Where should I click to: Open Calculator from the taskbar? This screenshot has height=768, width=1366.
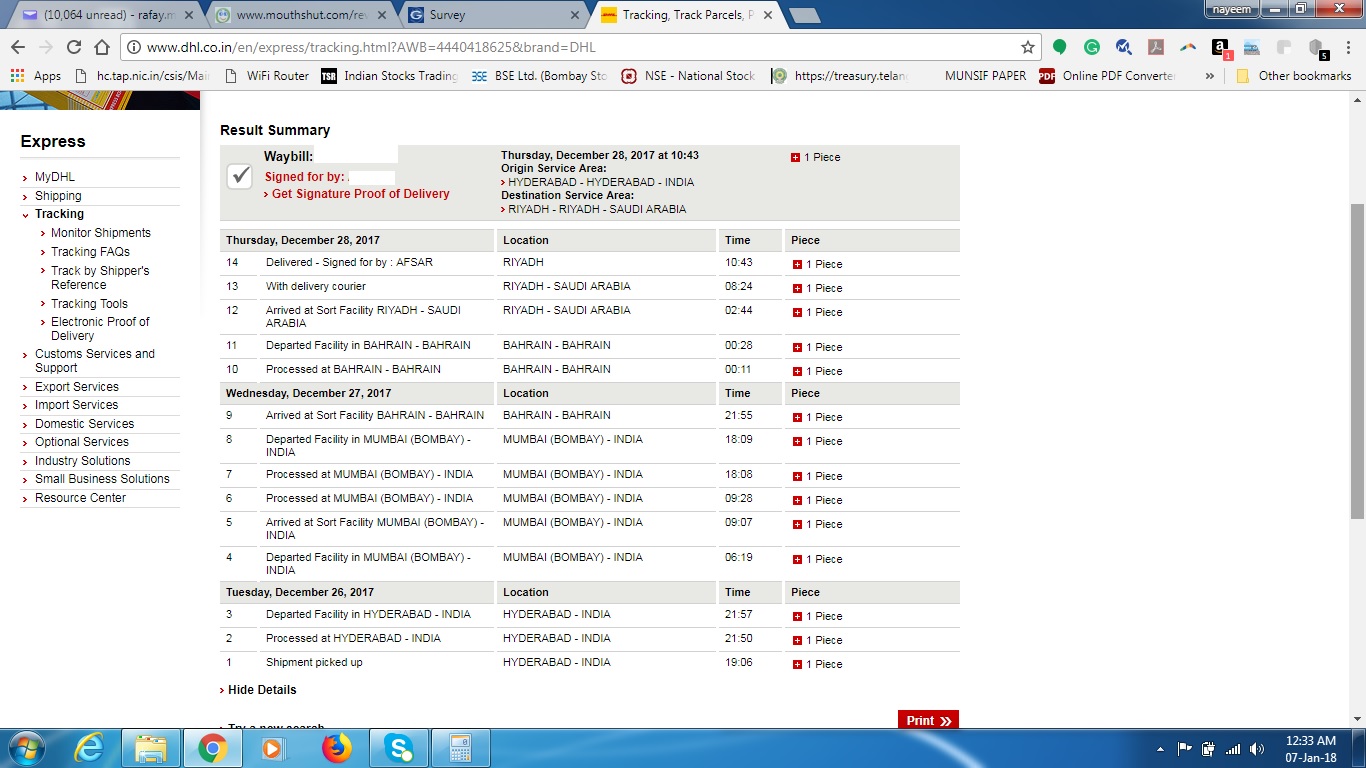coord(460,748)
